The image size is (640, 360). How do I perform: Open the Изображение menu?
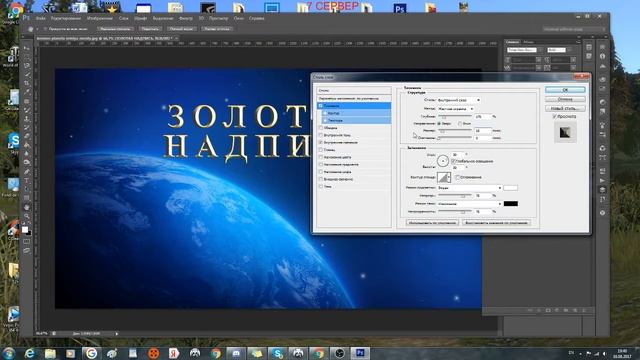[x=100, y=18]
